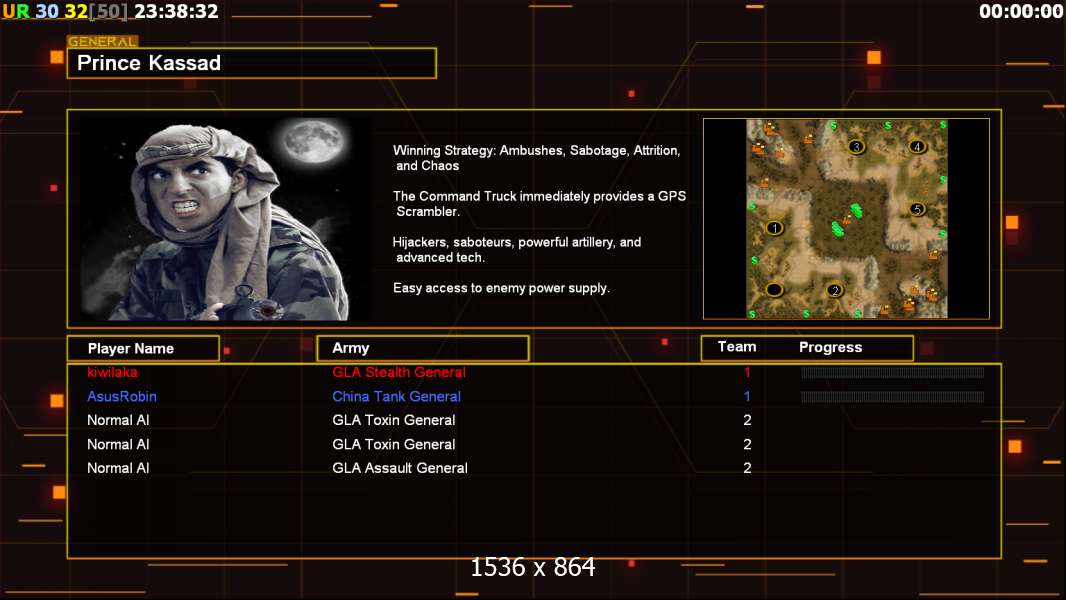Image resolution: width=1066 pixels, height=600 pixels.
Task: Click the Player Name column header
Action: (143, 348)
